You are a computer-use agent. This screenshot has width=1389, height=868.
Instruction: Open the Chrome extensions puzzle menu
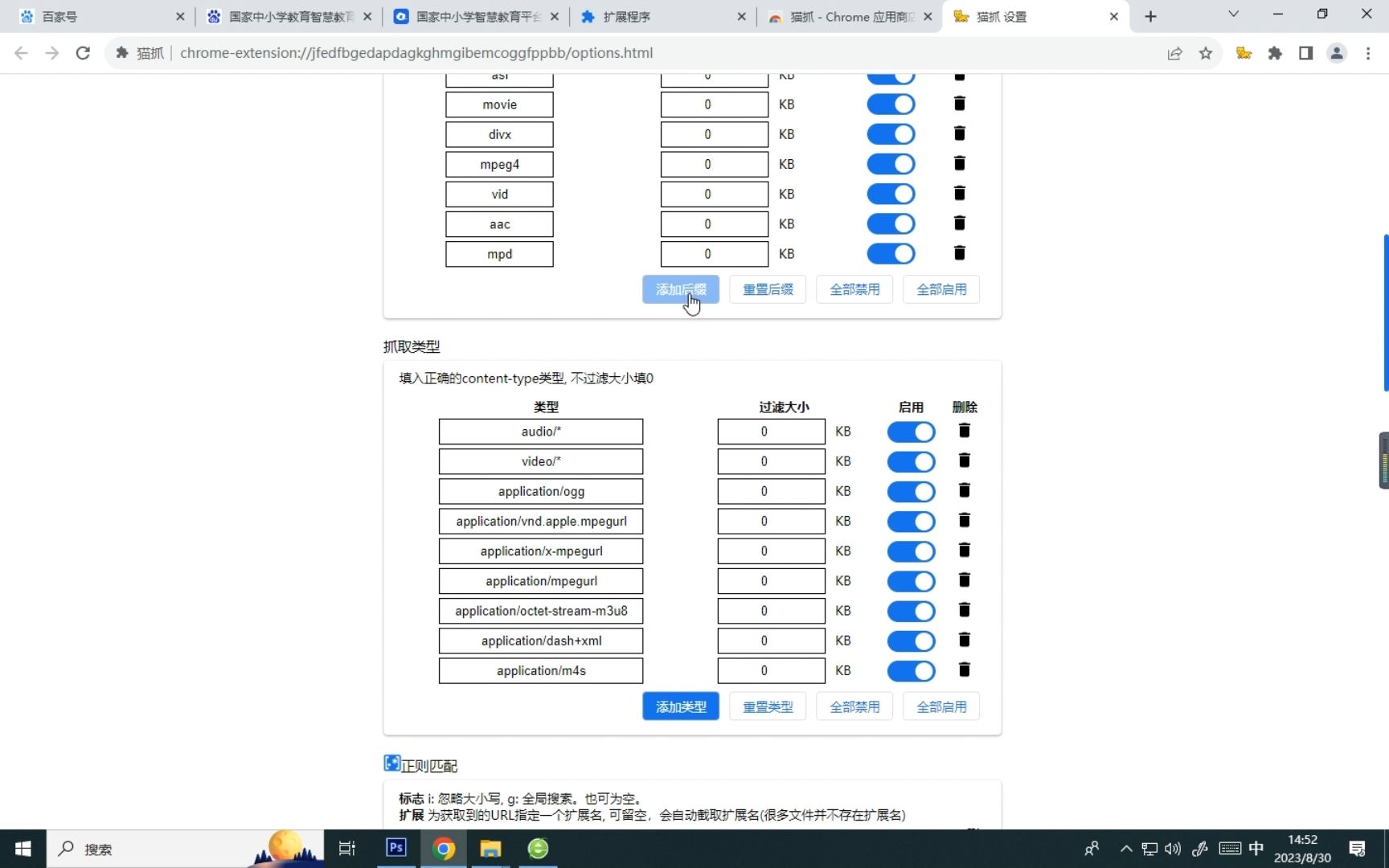point(1275,53)
